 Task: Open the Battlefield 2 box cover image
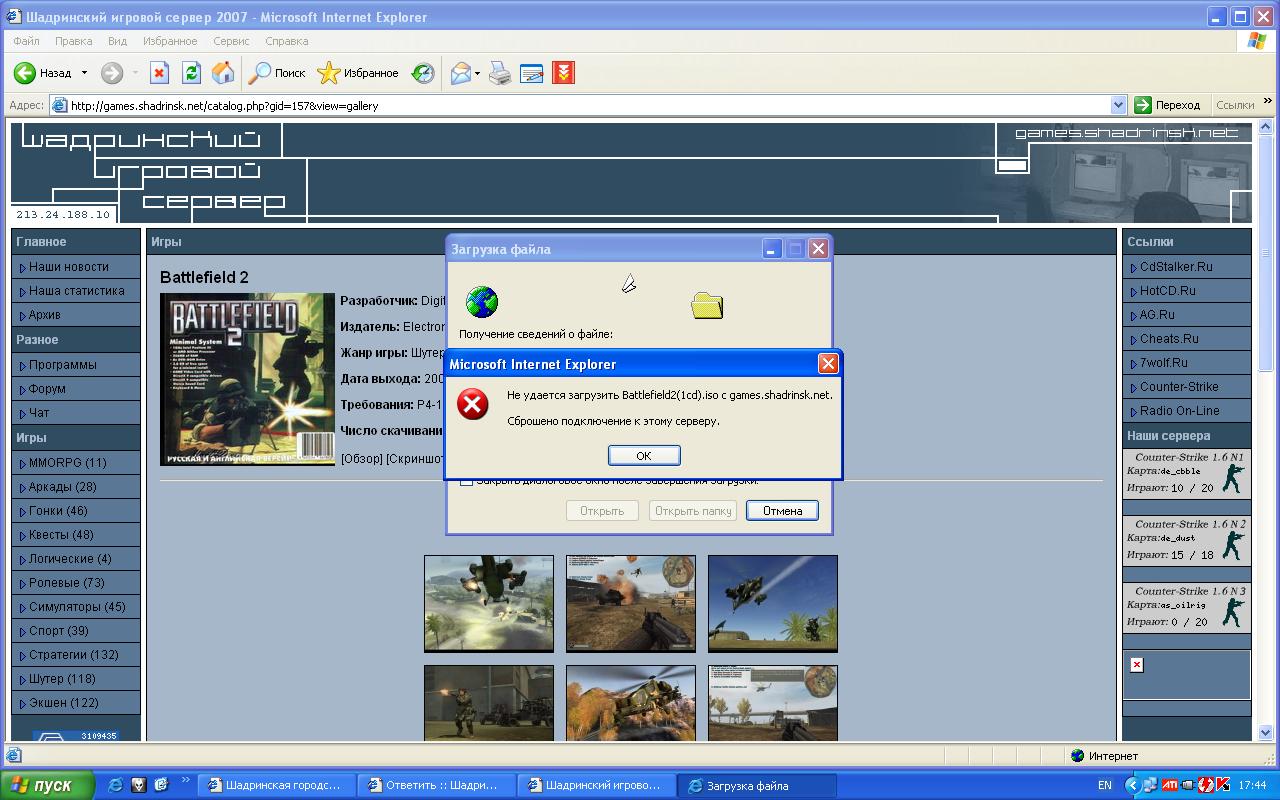(248, 379)
